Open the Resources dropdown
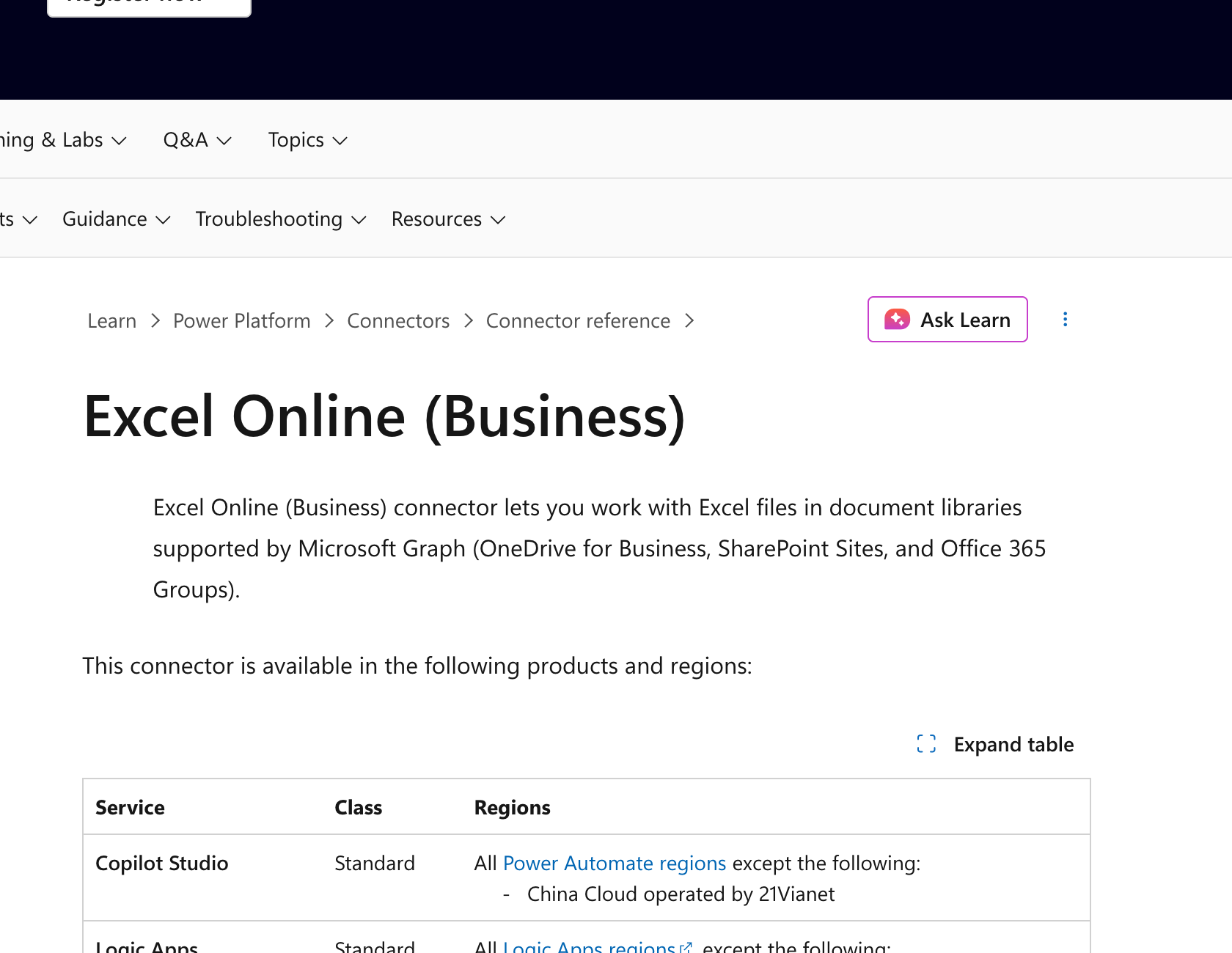The image size is (1232, 953). click(x=448, y=219)
